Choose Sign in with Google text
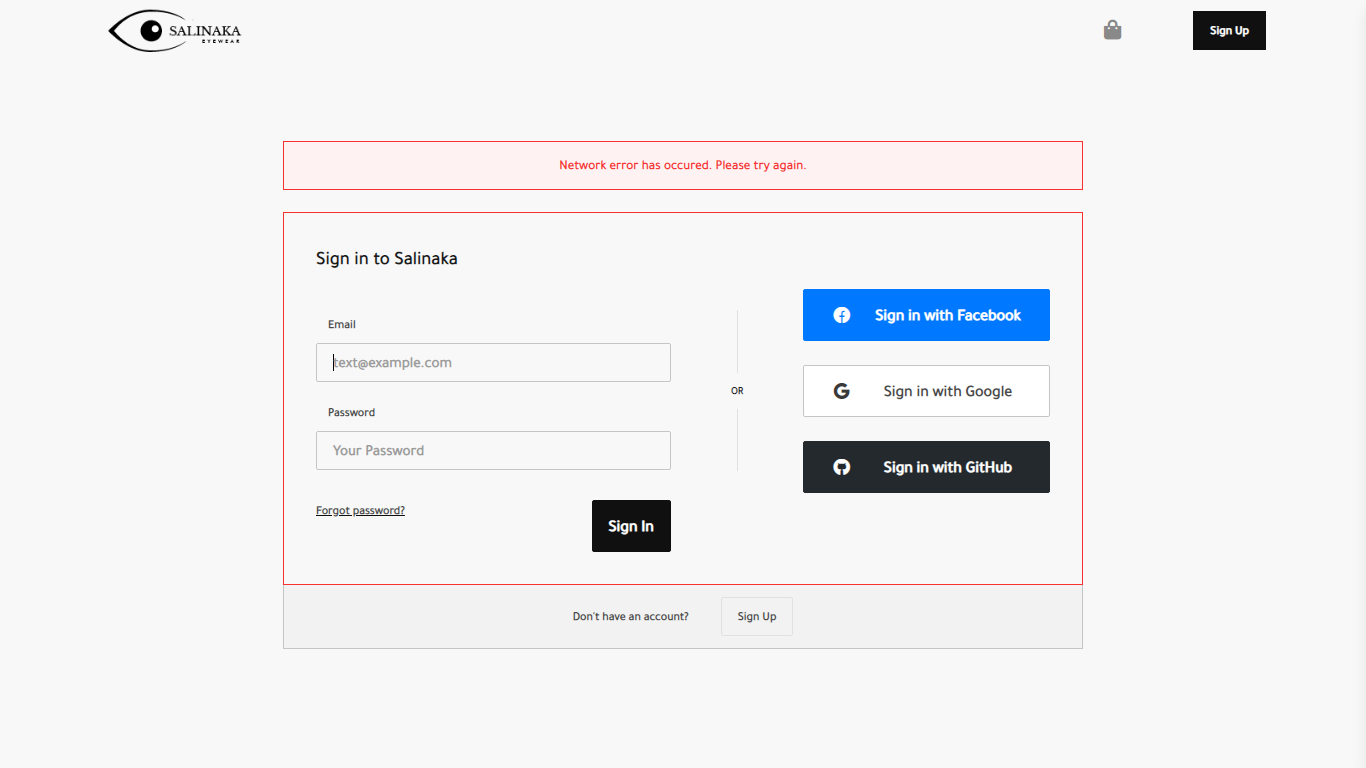The image size is (1366, 768). point(947,391)
